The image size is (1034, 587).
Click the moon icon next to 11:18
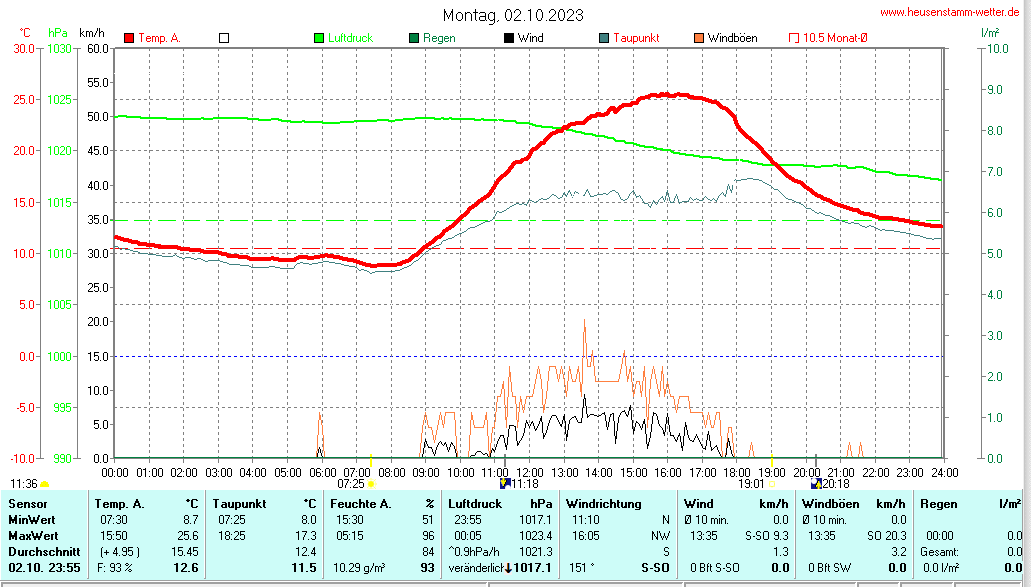pos(504,482)
